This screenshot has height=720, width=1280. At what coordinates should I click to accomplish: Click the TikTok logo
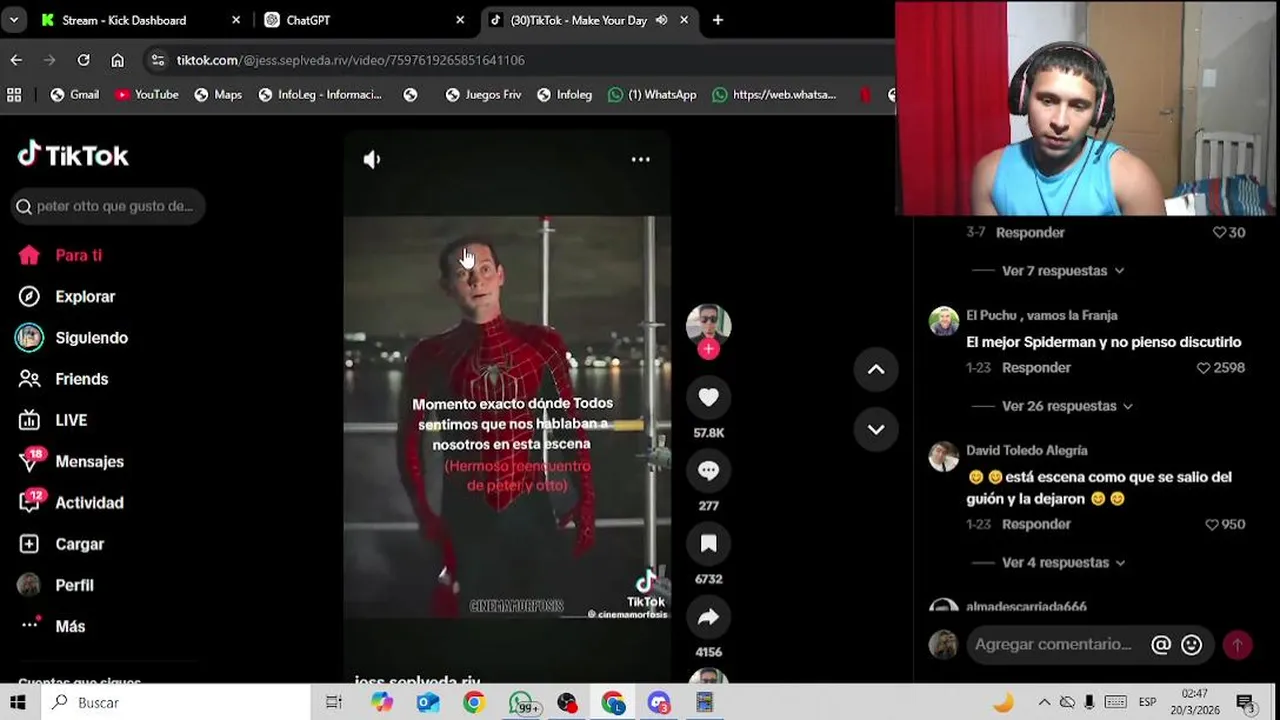click(x=73, y=154)
